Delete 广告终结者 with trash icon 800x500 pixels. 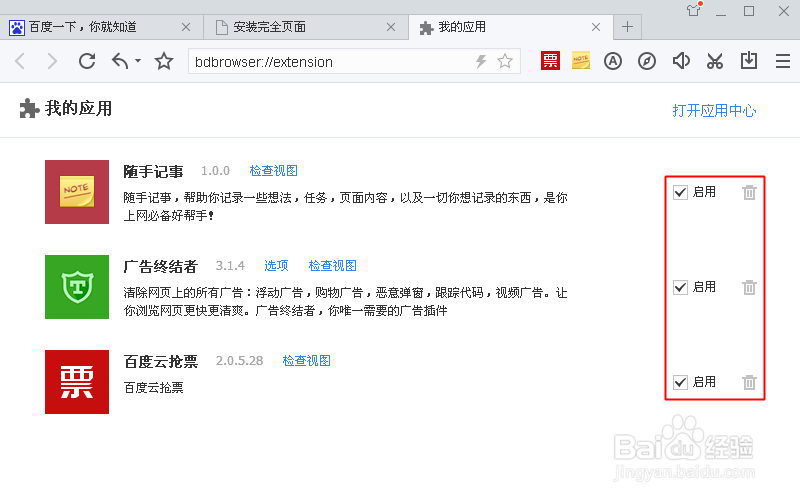point(749,287)
